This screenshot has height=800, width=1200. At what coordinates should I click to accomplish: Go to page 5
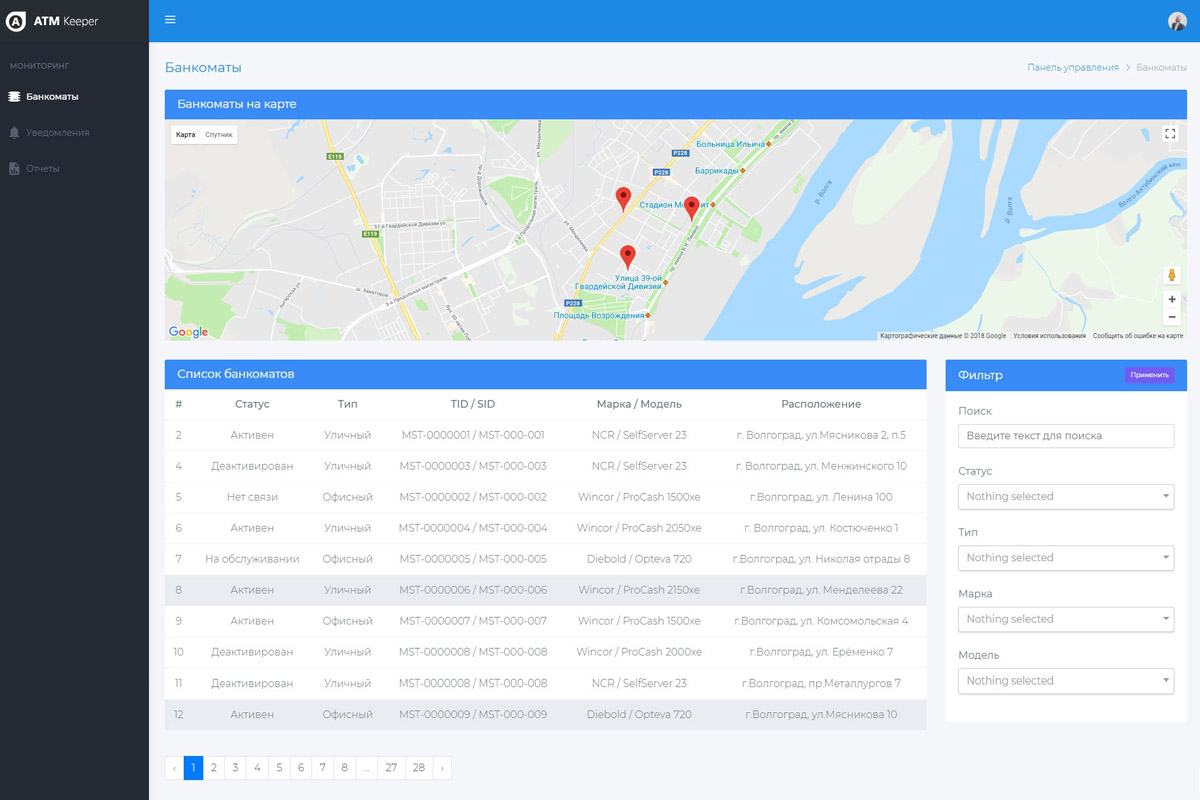(279, 768)
